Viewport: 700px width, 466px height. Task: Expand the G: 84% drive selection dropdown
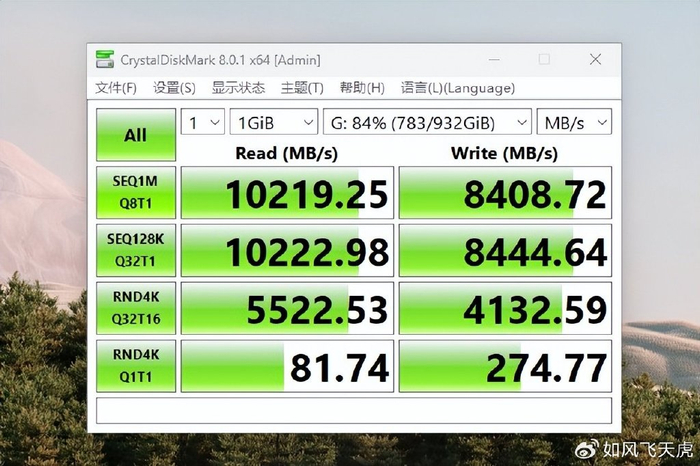[x=427, y=122]
